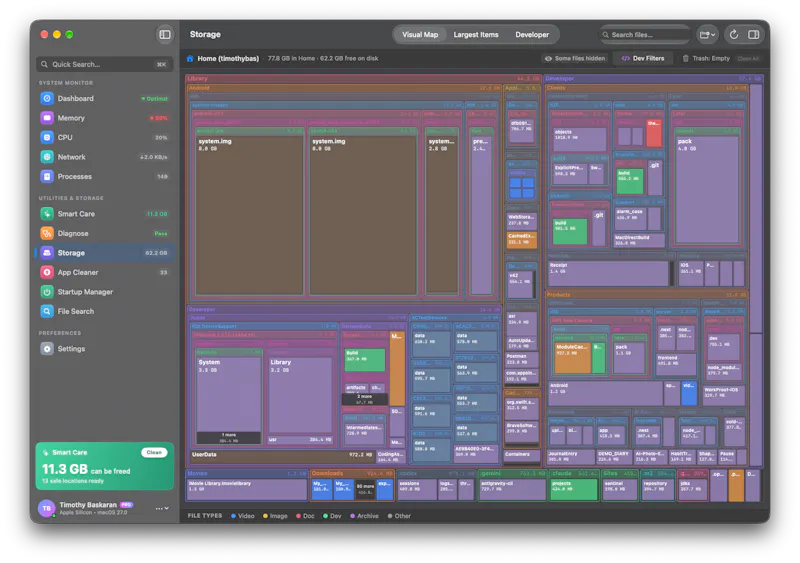
Task: Select the Storage sidebar item
Action: [x=105, y=253]
